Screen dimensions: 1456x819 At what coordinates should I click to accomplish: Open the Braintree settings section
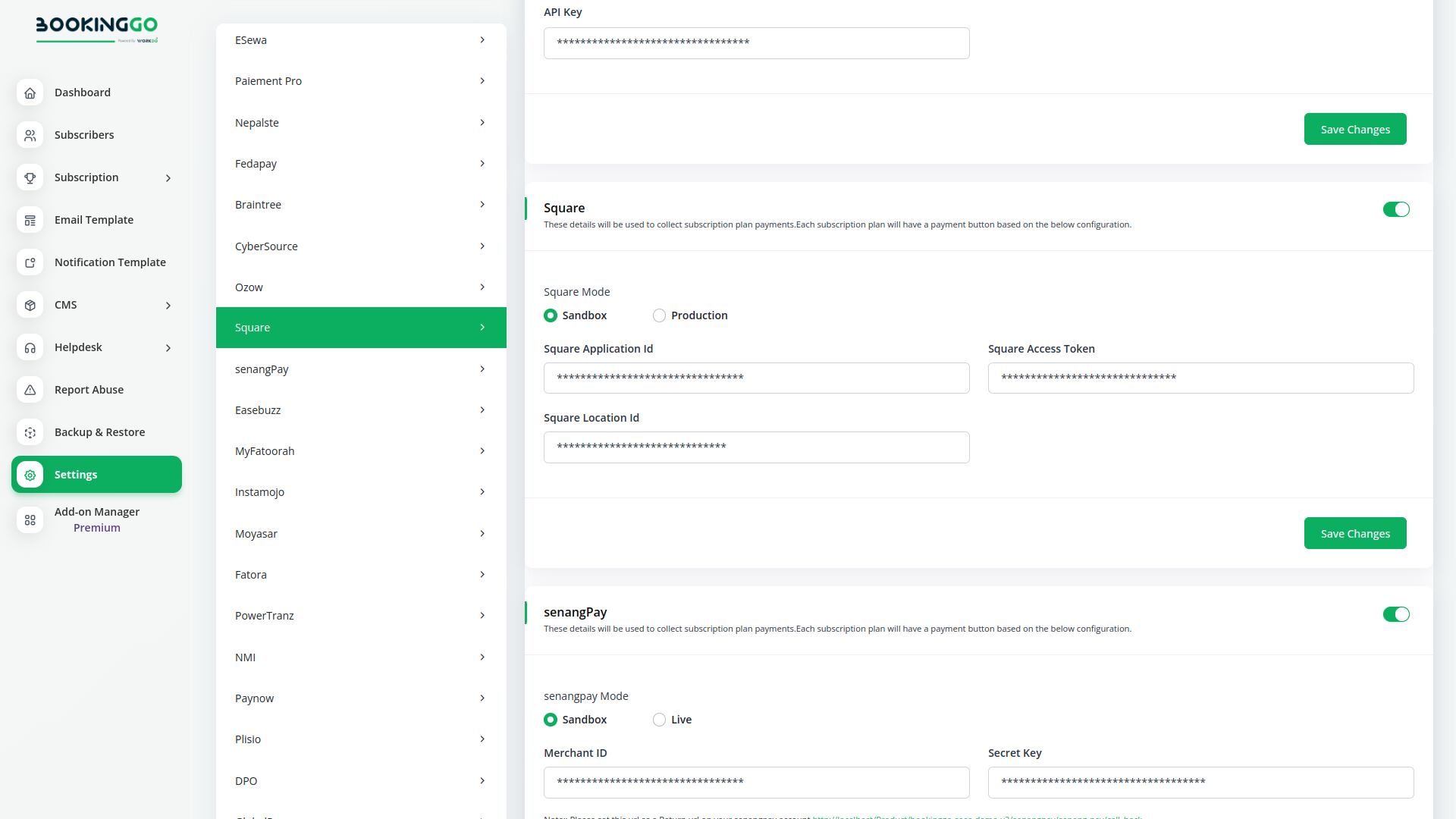coord(361,205)
